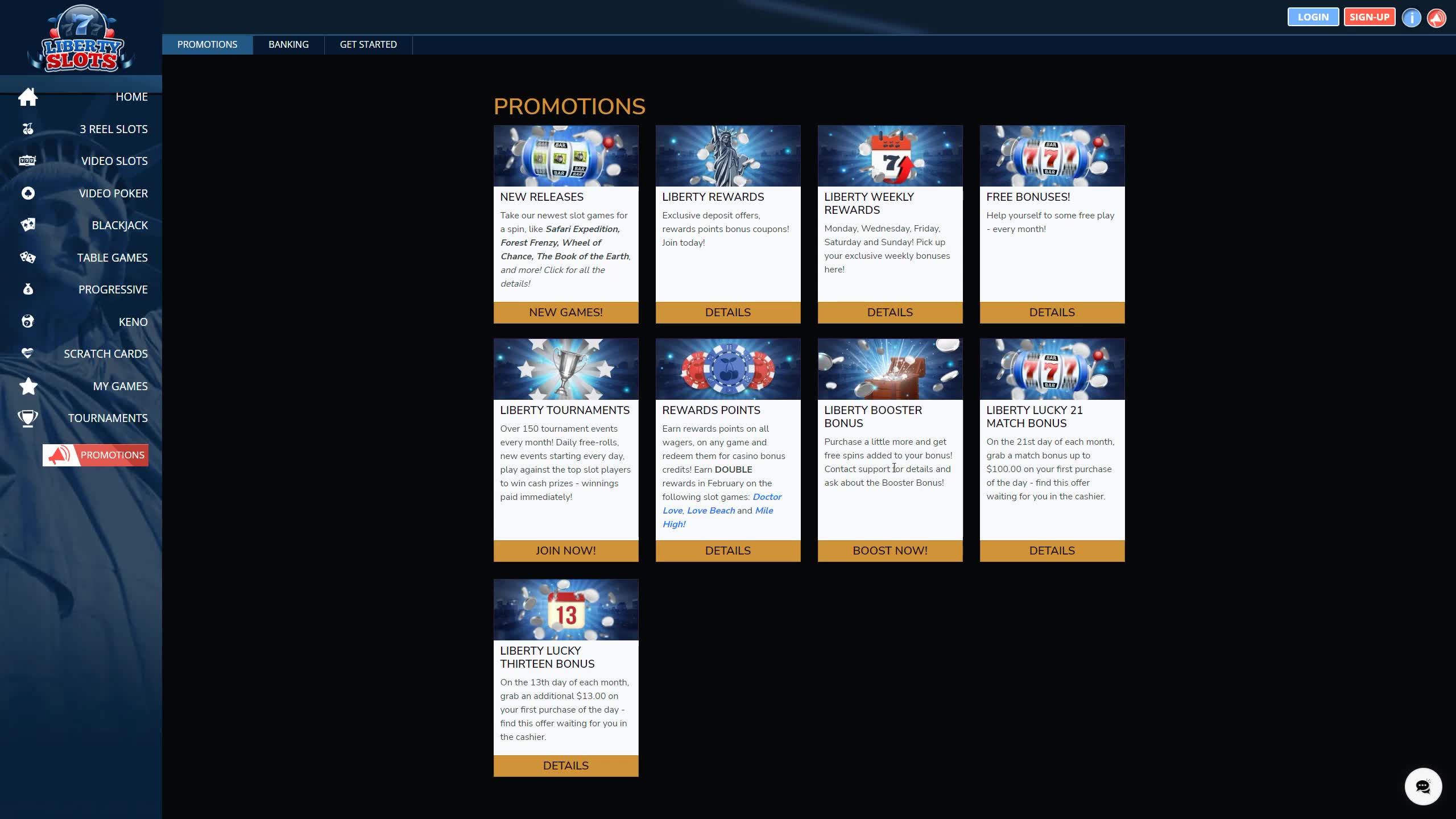Select Scratch Cards in sidebar menu
1456x819 pixels.
coord(105,354)
